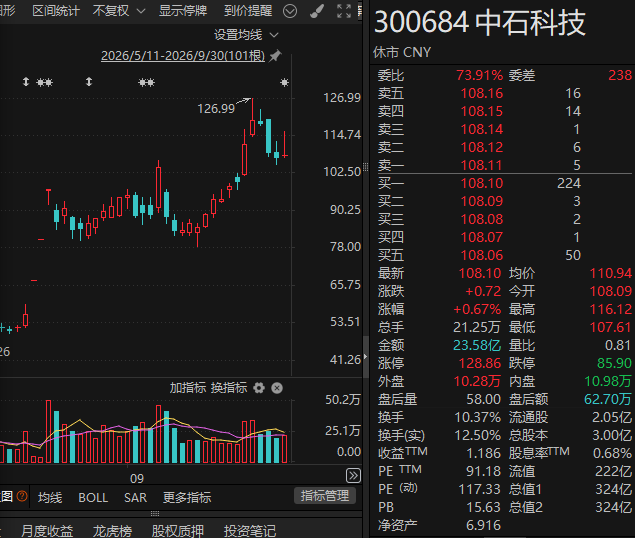This screenshot has width=635, height=538.
Task: Toggle fullscreen chart with expand icon
Action: (344, 11)
